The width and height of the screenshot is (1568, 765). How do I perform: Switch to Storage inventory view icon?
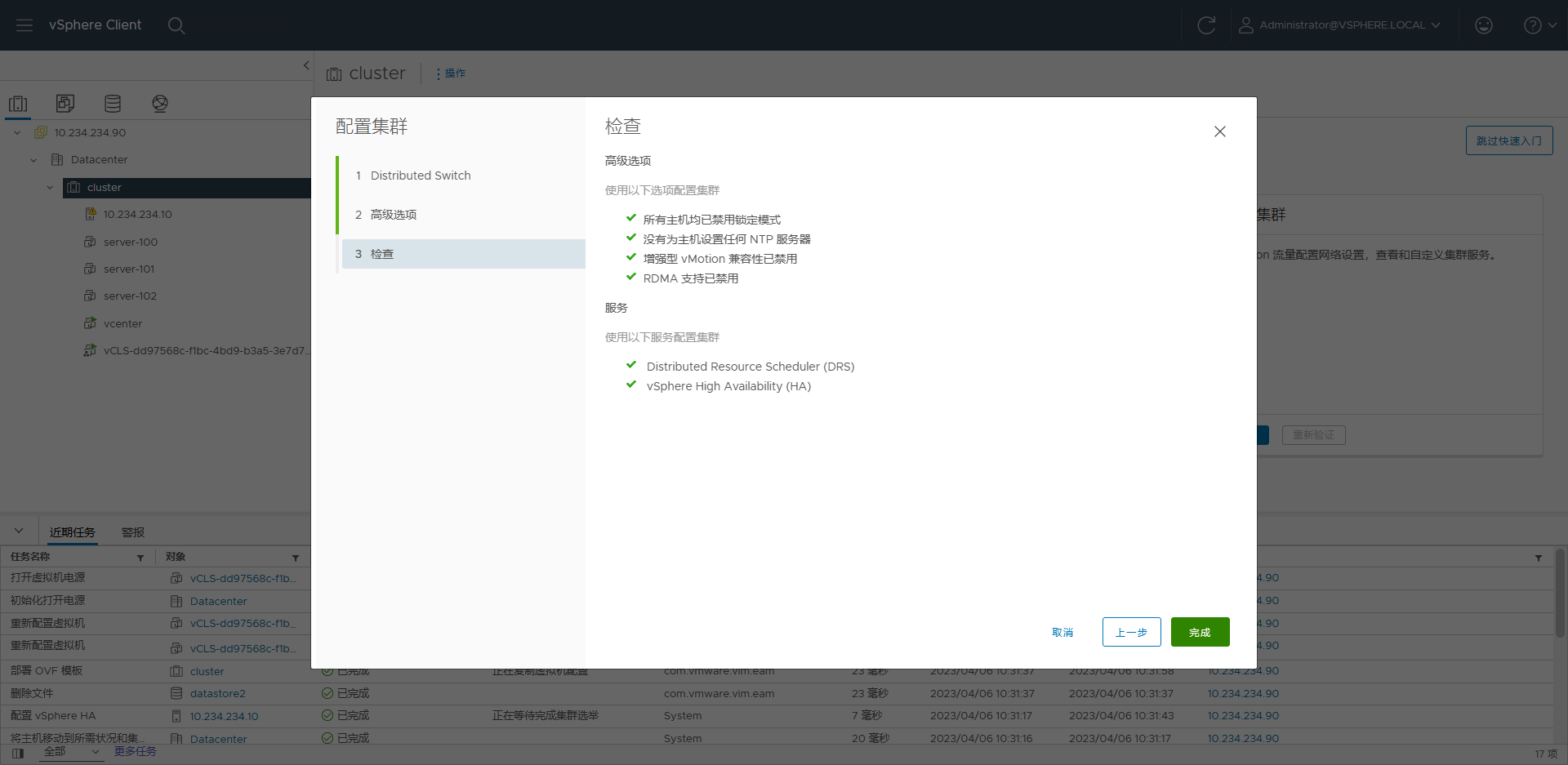pyautogui.click(x=113, y=104)
